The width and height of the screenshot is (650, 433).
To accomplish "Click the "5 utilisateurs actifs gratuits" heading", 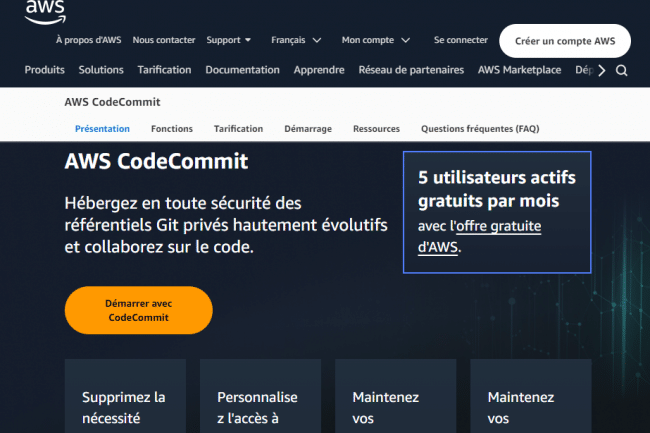I will pos(497,189).
